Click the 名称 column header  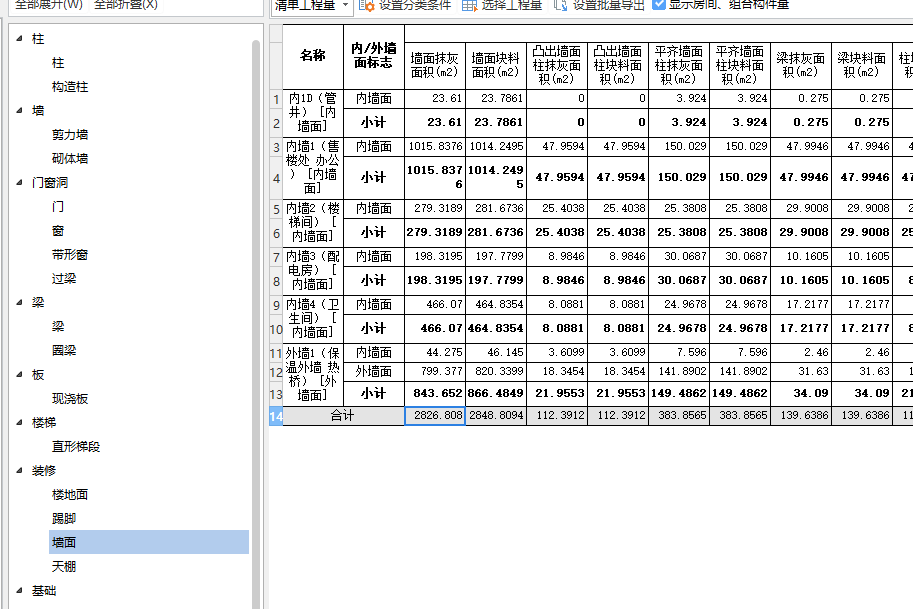click(x=313, y=56)
